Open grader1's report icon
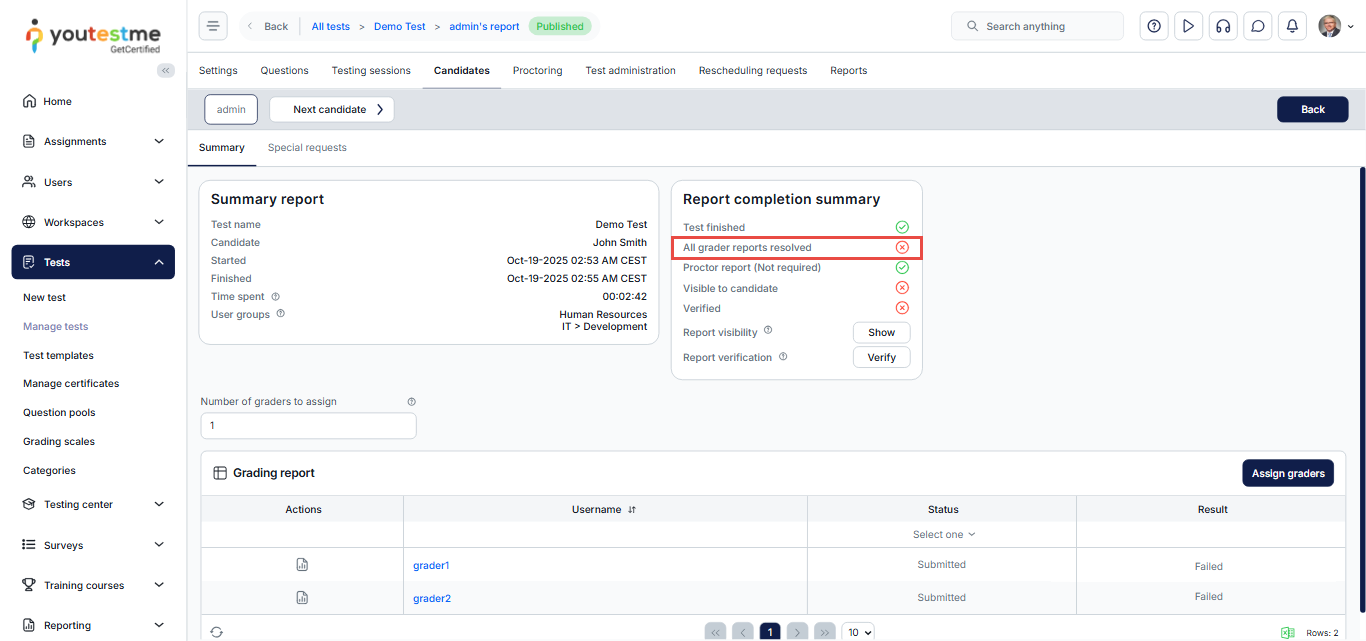Image resolution: width=1366 pixels, height=641 pixels. (x=302, y=565)
